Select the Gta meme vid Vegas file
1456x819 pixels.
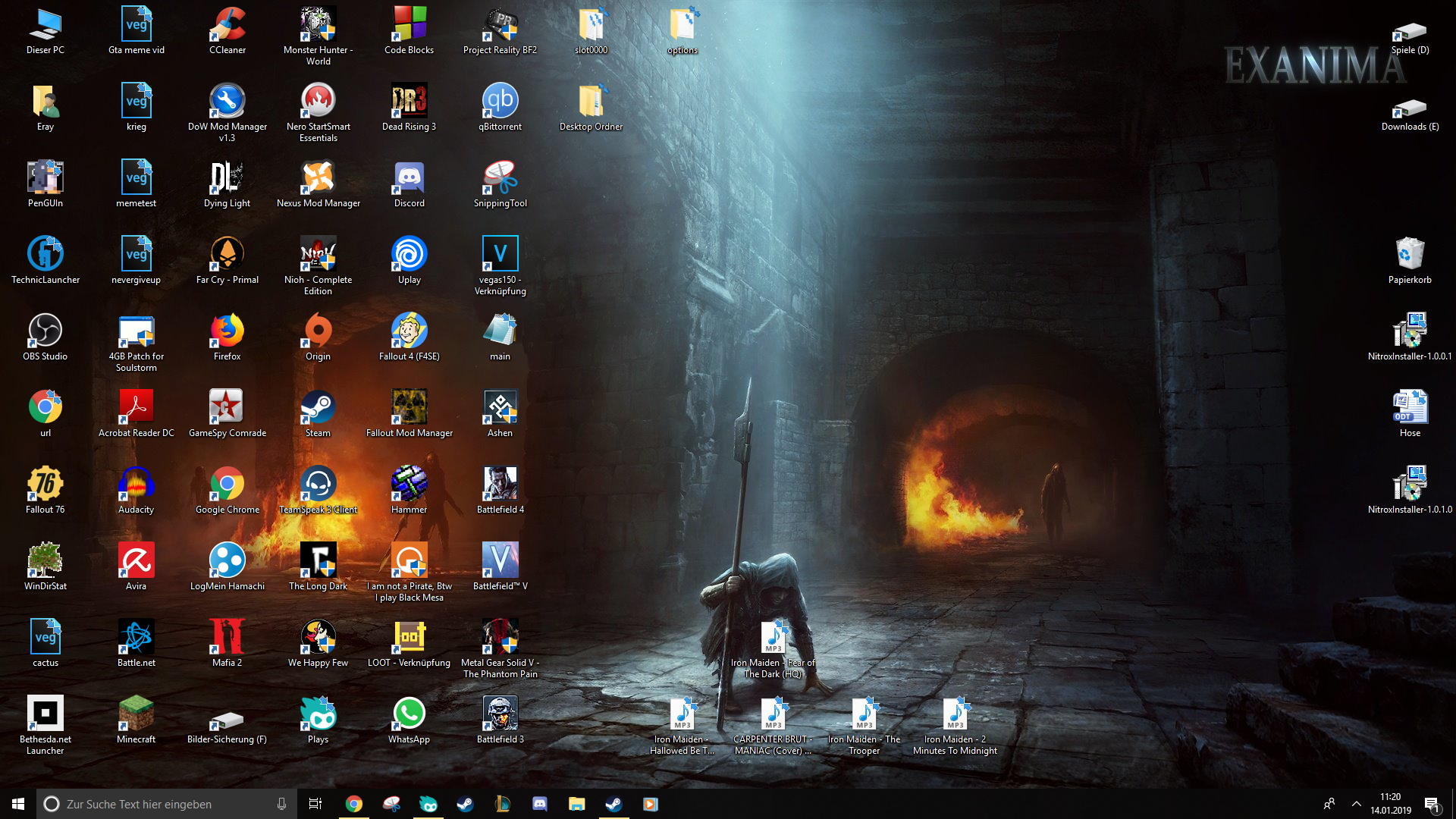[136, 31]
